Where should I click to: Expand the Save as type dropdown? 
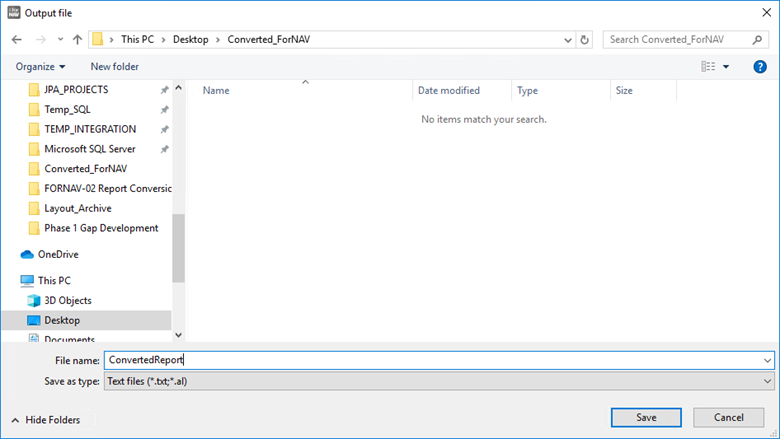tap(767, 381)
